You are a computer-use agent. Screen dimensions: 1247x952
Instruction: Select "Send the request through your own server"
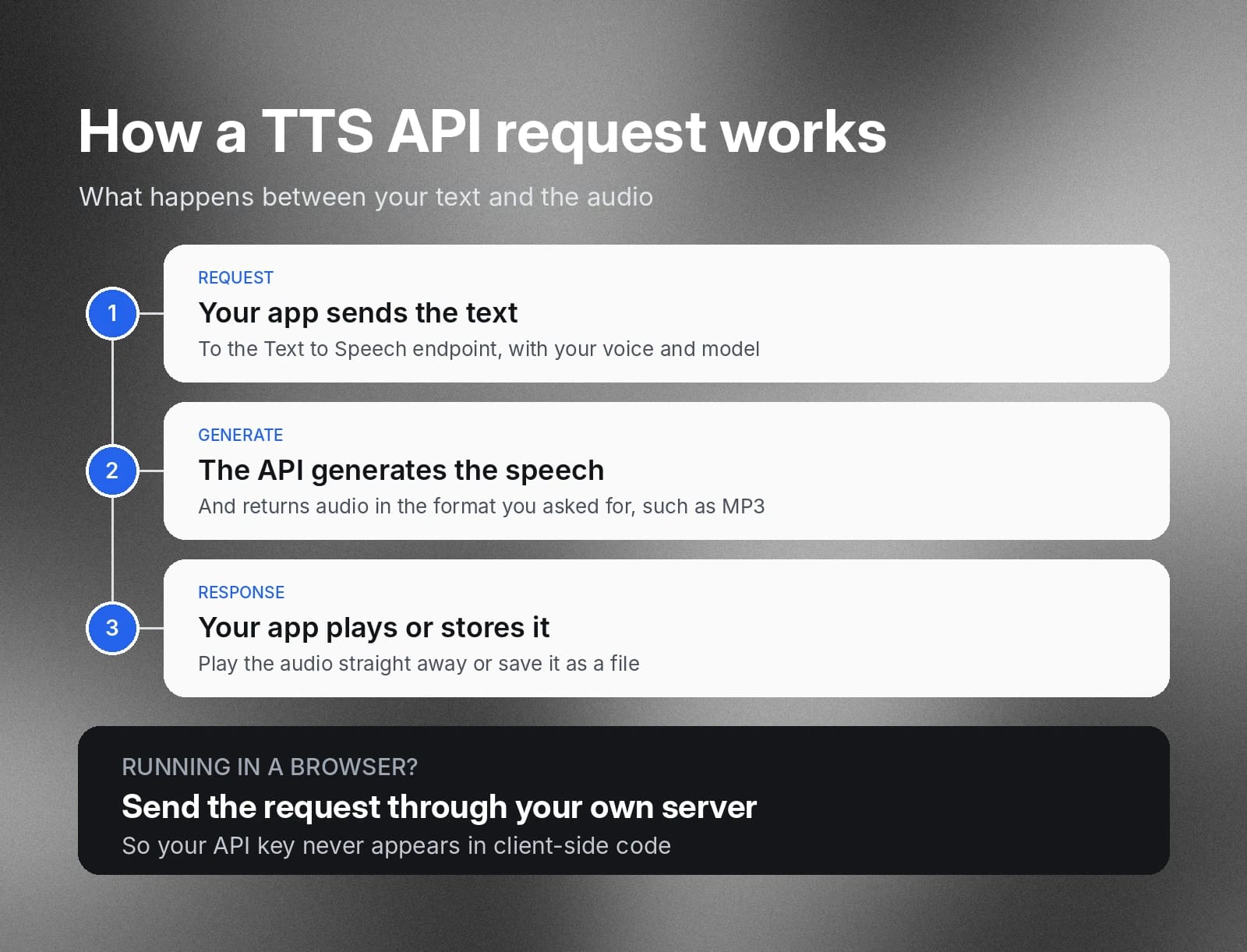click(x=439, y=808)
